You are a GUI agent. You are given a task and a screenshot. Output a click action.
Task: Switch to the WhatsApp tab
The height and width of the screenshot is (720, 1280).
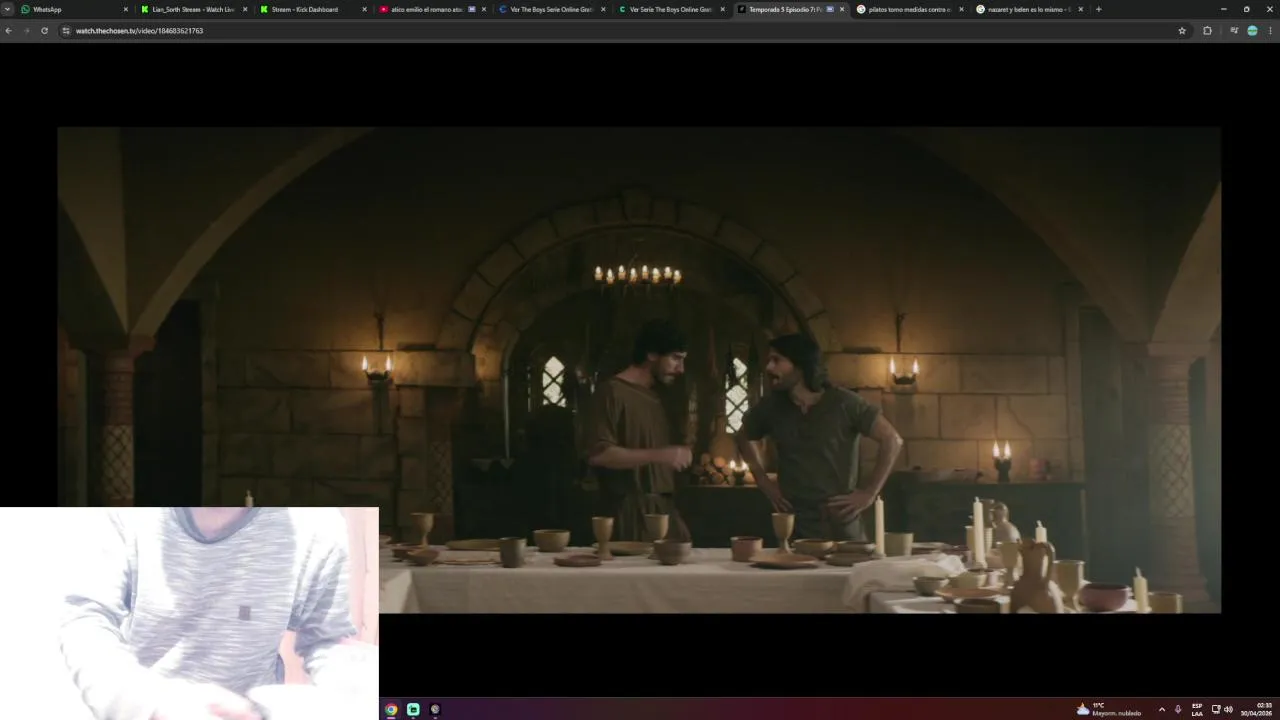[x=75, y=9]
